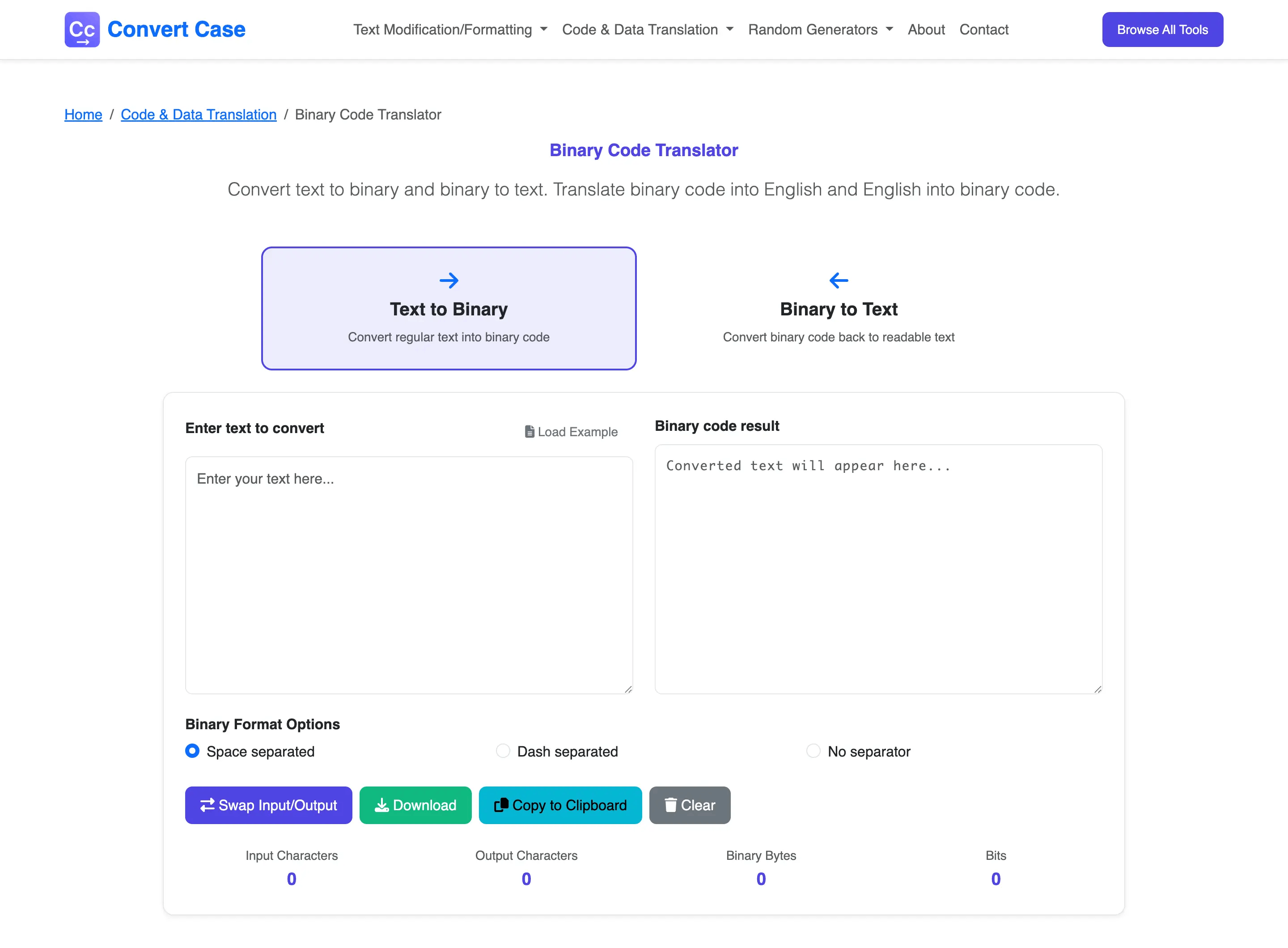
Task: Select the No separator radio button
Action: 813,751
